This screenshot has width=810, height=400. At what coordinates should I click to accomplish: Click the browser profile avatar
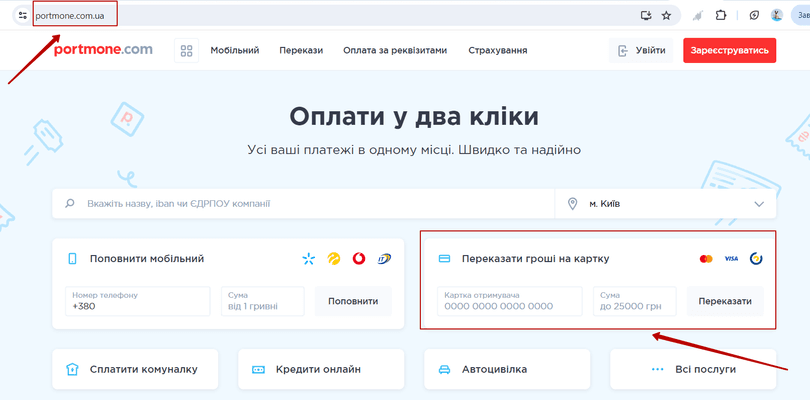click(x=777, y=16)
